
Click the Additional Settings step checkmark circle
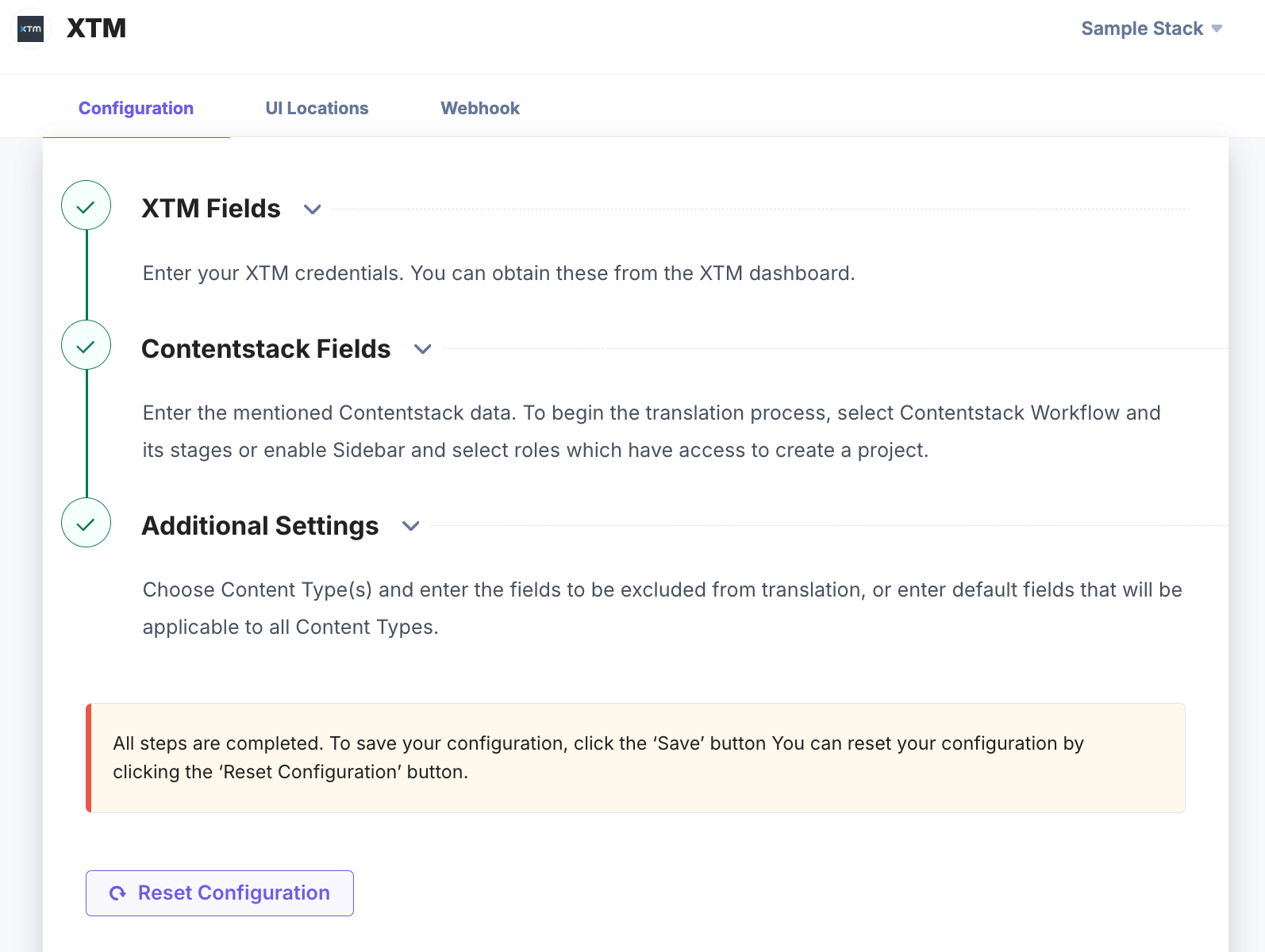86,524
